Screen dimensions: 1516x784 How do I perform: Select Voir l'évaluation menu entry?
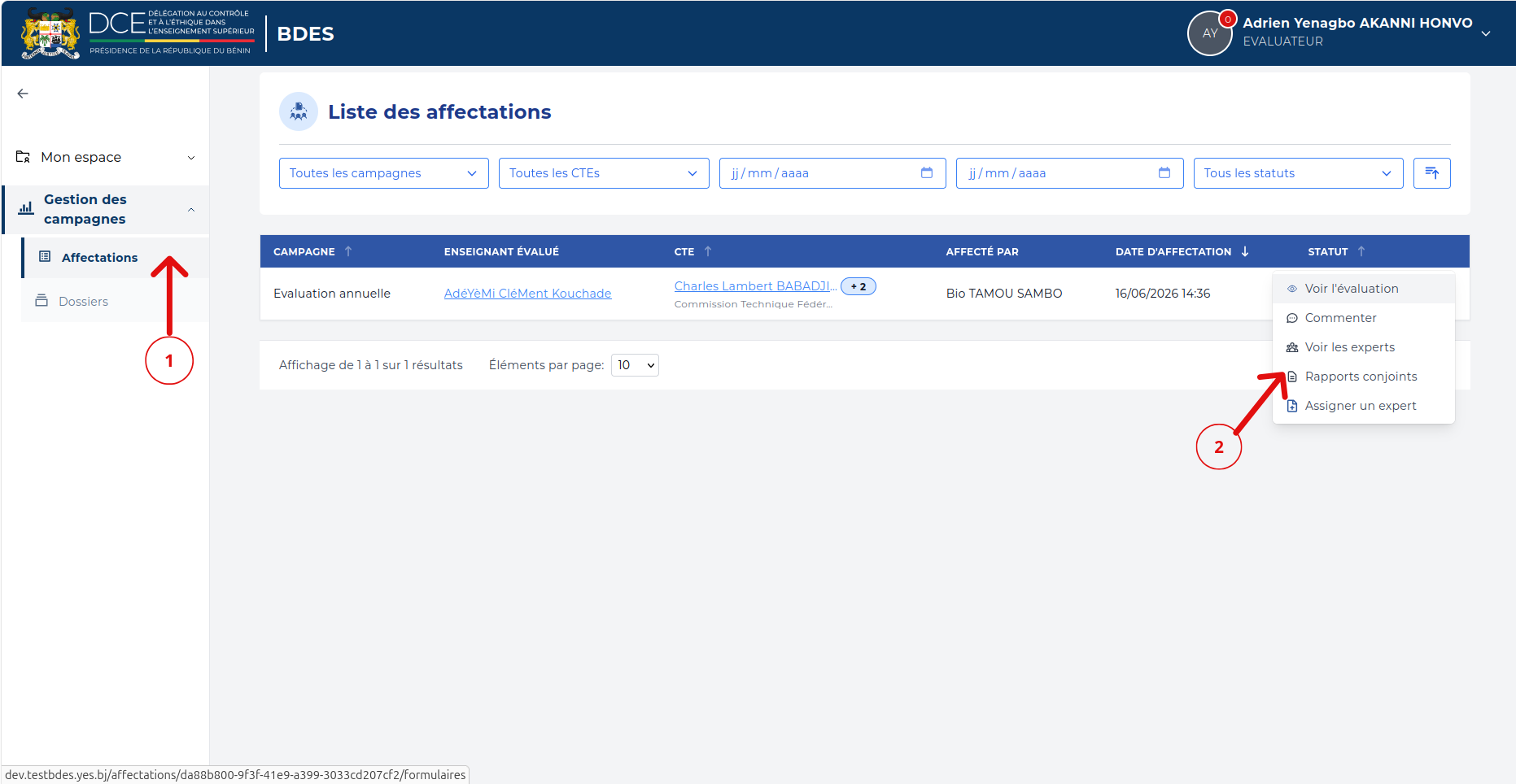[1363, 289]
